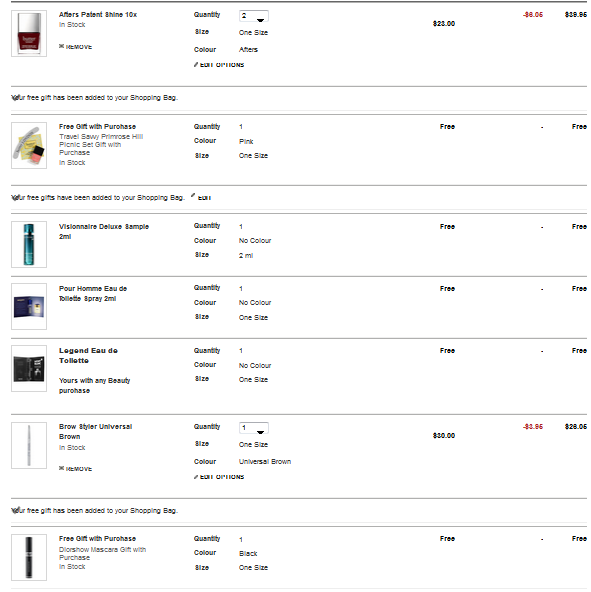Viewport: 591px width, 592px height.
Task: Remove Brow Styler Universal Brown item
Action: (75, 468)
